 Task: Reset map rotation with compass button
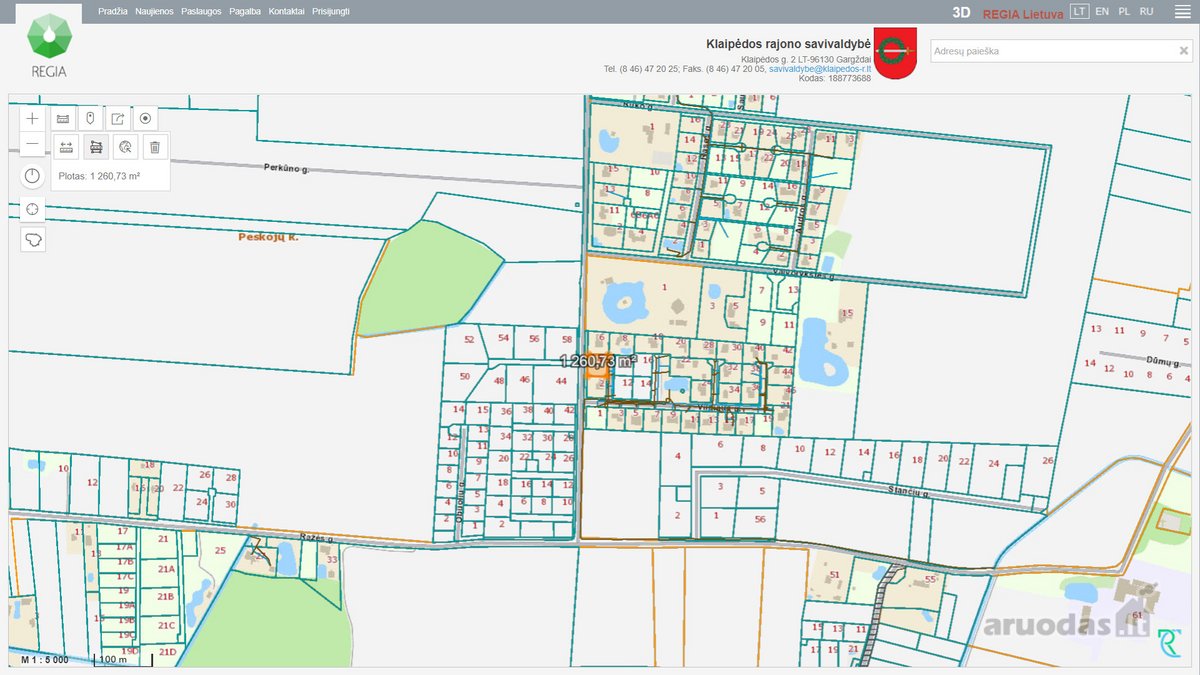tap(33, 176)
